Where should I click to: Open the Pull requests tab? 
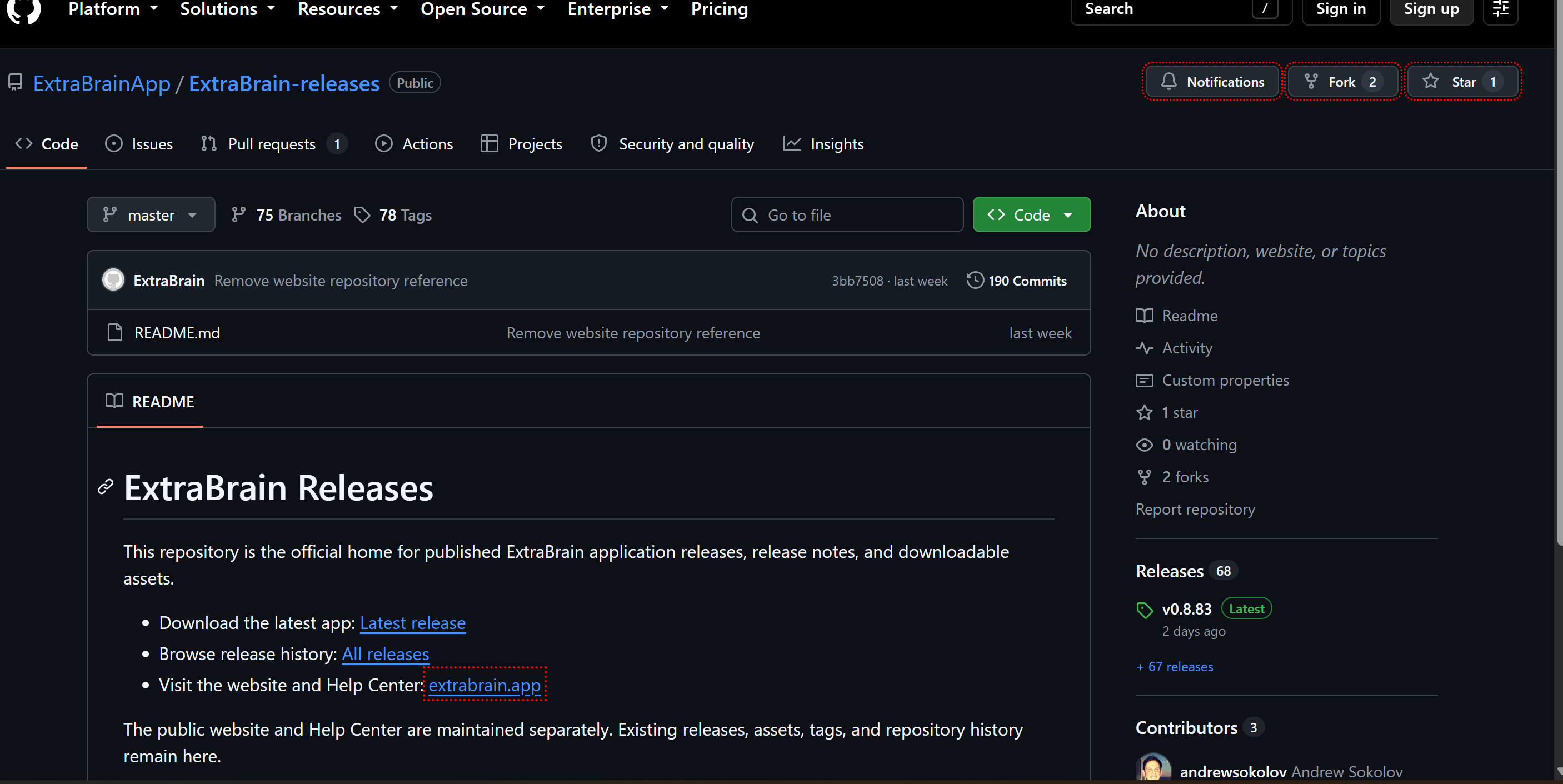tap(273, 144)
